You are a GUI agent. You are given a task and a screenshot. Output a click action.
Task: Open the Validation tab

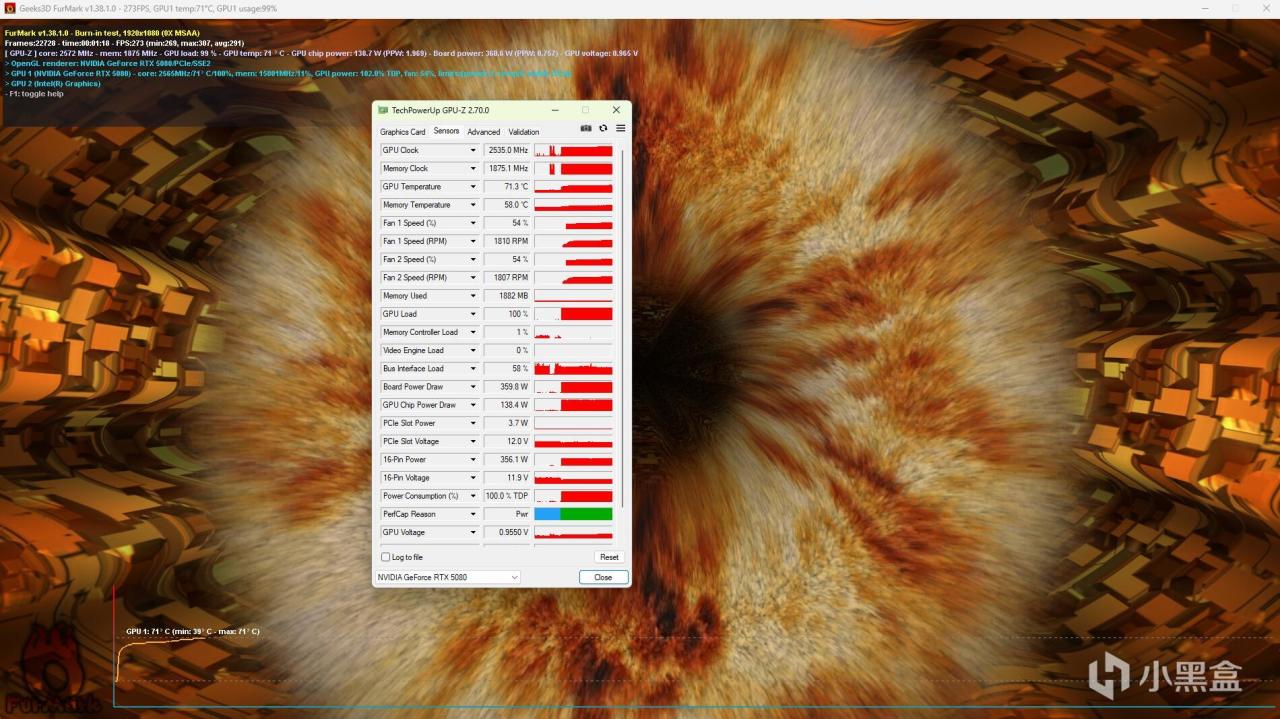524,132
